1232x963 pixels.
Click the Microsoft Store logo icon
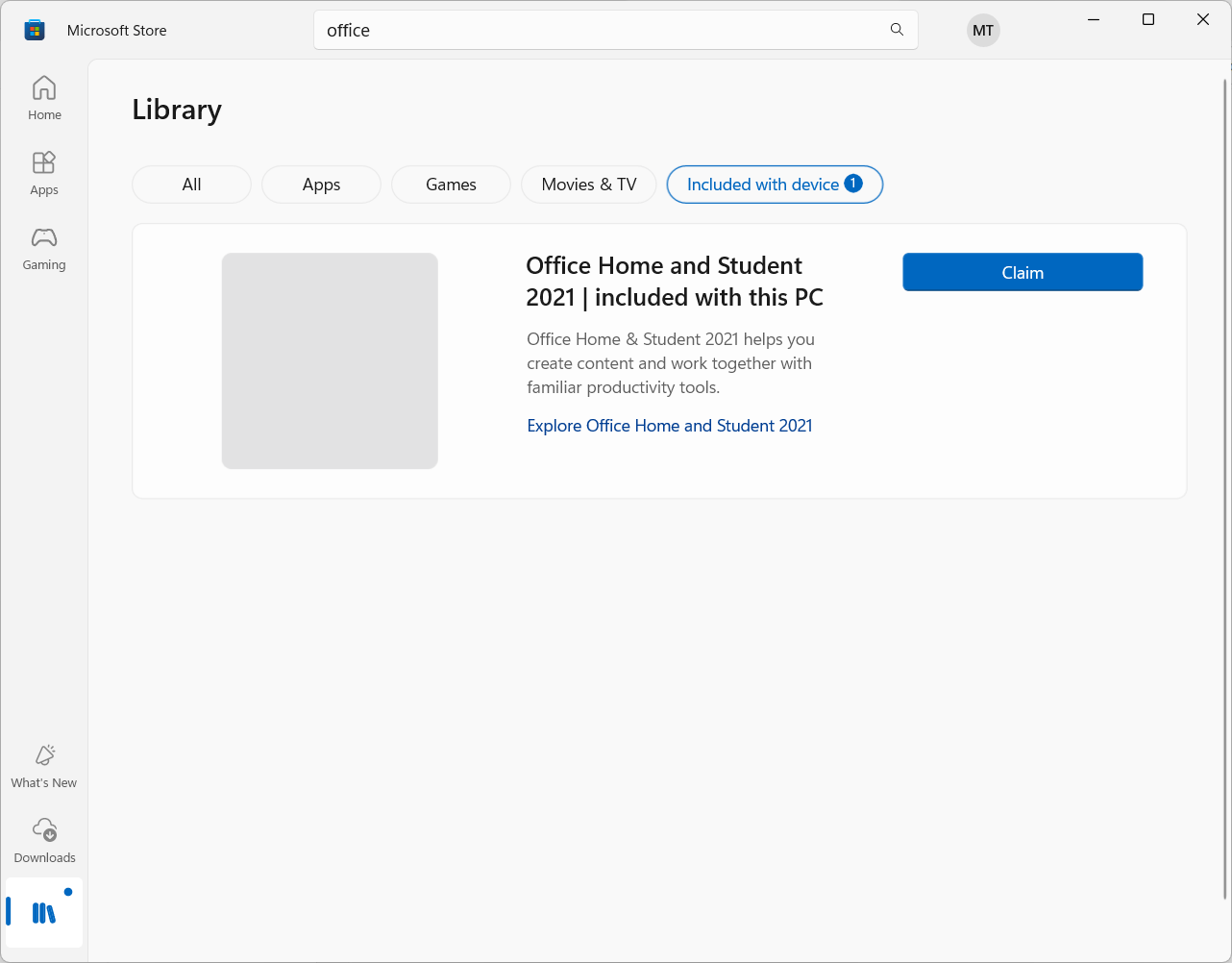coord(35,30)
